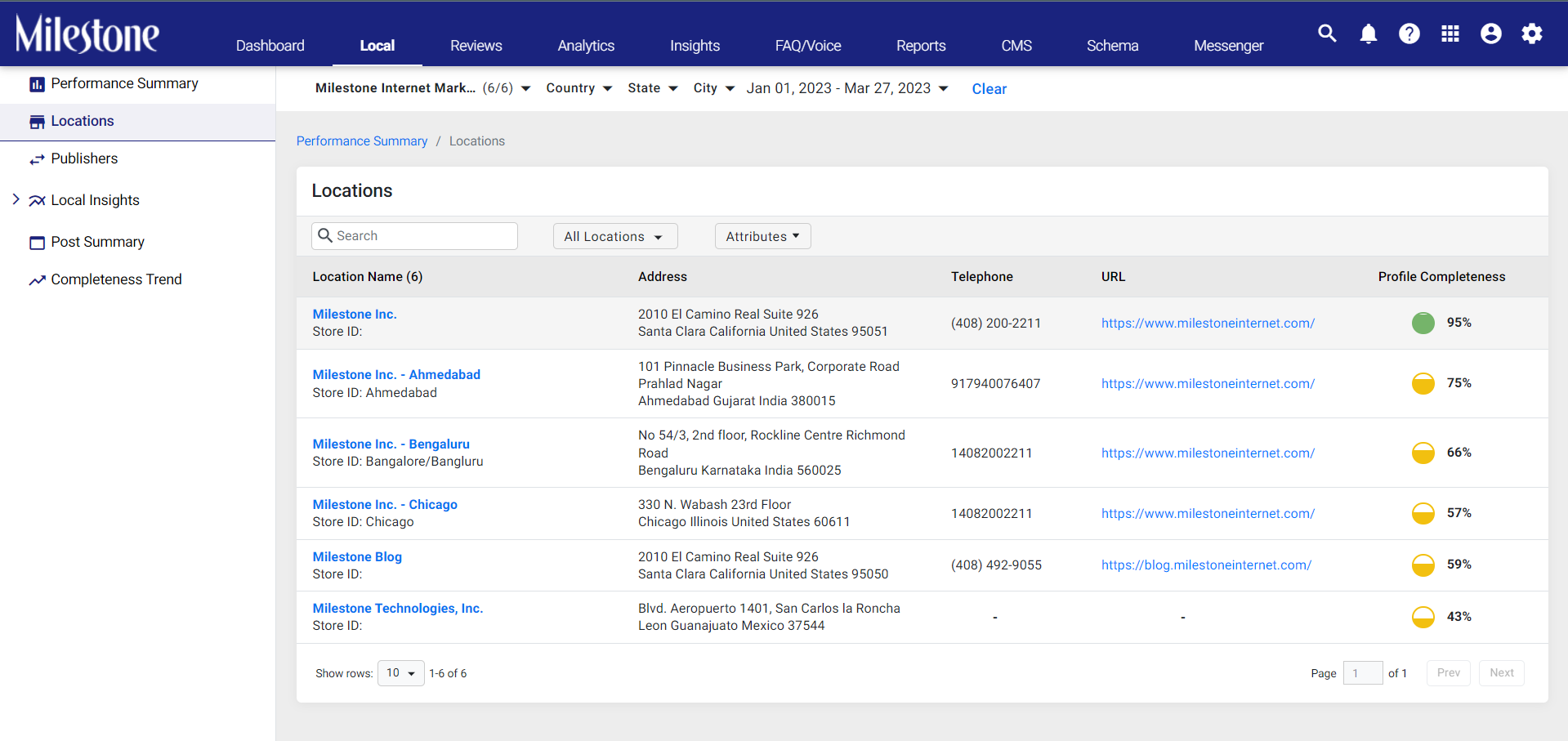Click the green 95% completeness indicator
Screen dimensions: 1568x741
1423,323
